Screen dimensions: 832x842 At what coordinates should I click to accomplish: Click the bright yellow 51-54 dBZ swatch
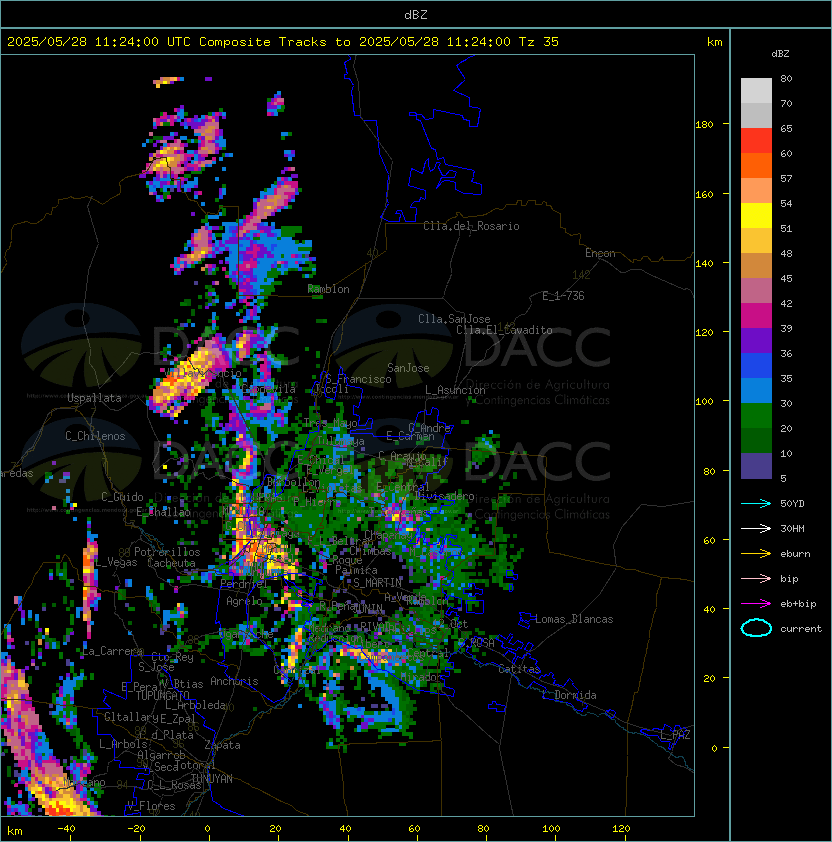756,215
